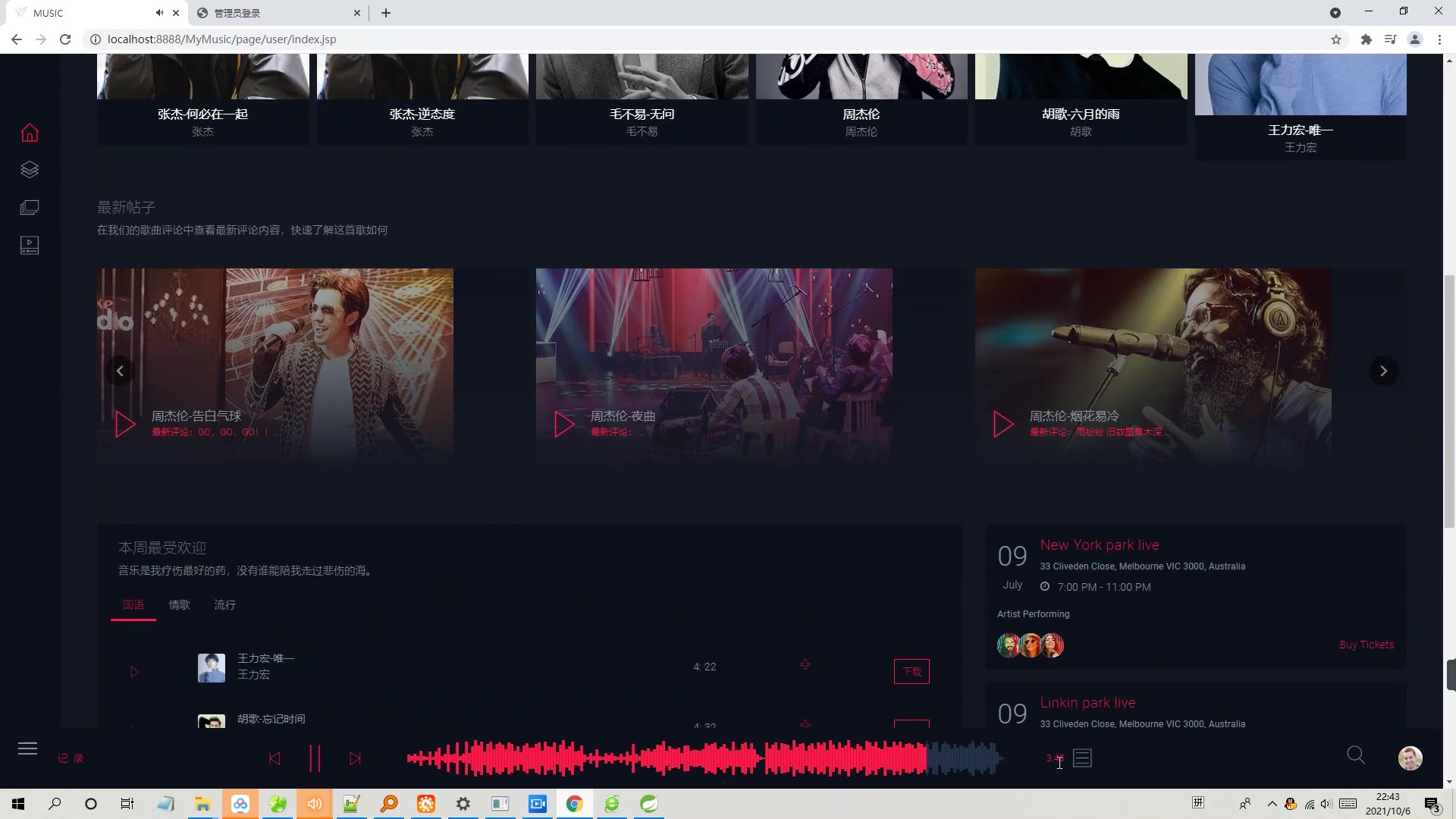Viewport: 1456px width, 819px height.
Task: Show next posts with the right carousel arrow
Action: [x=1383, y=371]
